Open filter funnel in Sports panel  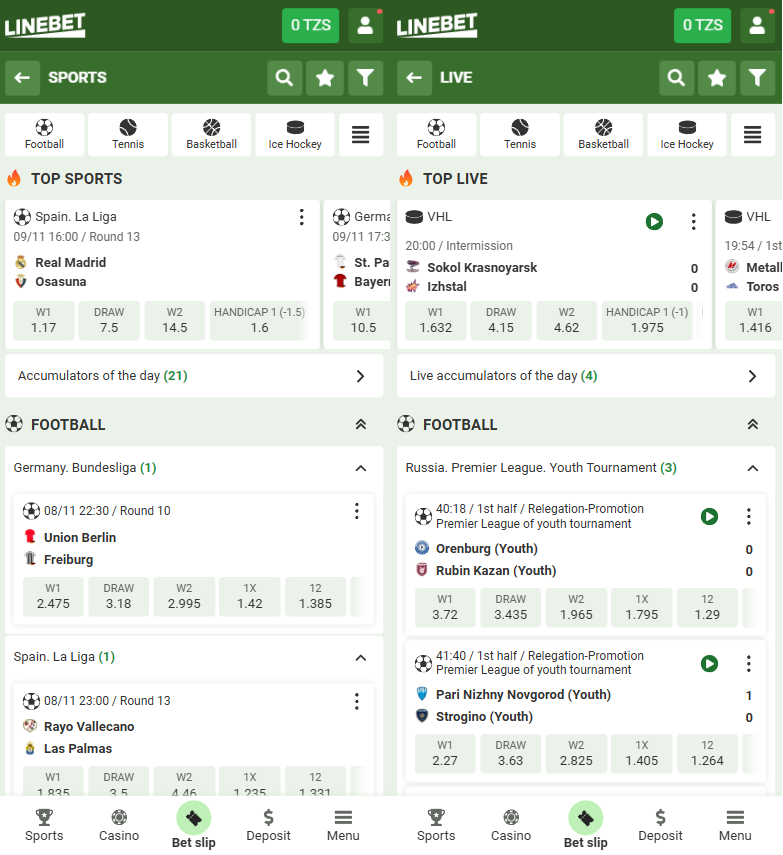(365, 78)
